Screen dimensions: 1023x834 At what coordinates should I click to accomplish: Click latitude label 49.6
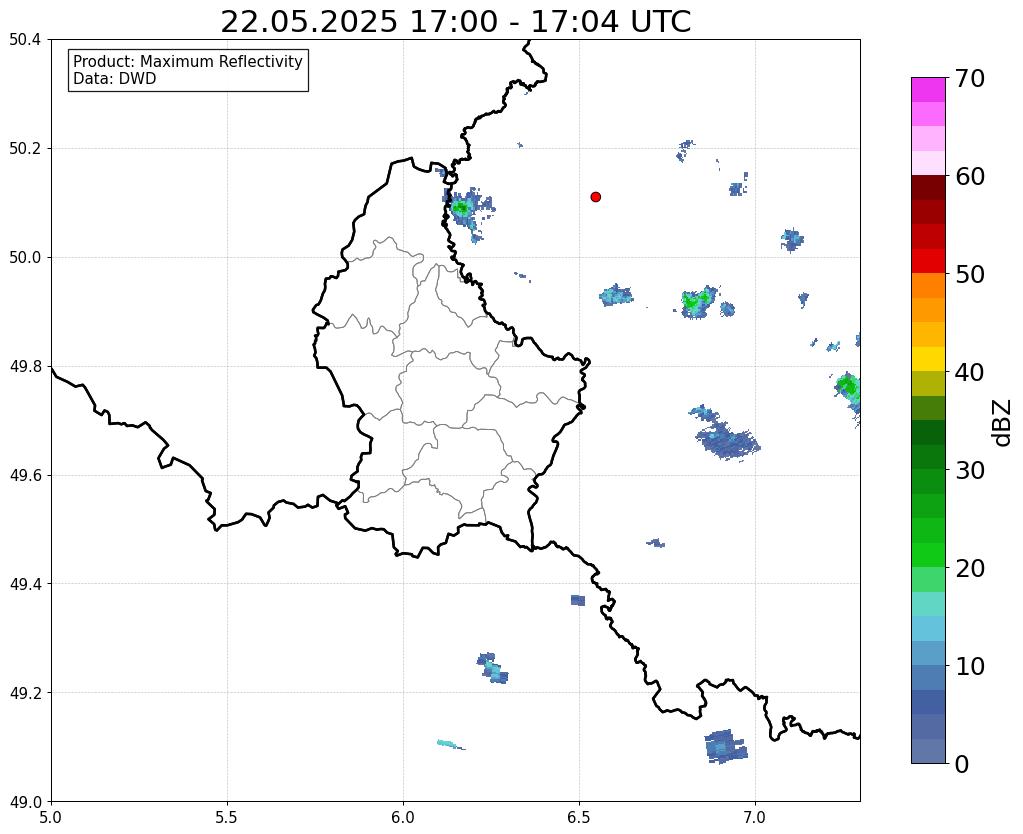(x=25, y=475)
